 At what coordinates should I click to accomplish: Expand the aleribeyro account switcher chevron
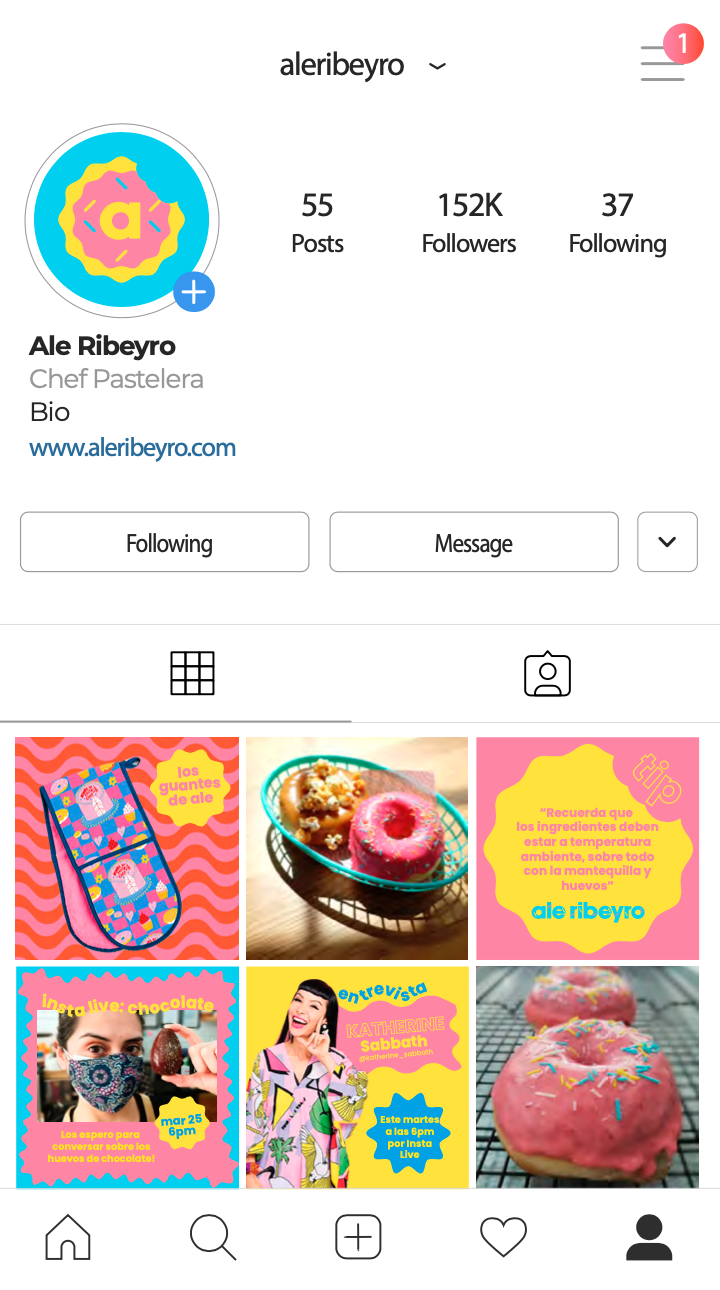click(437, 67)
